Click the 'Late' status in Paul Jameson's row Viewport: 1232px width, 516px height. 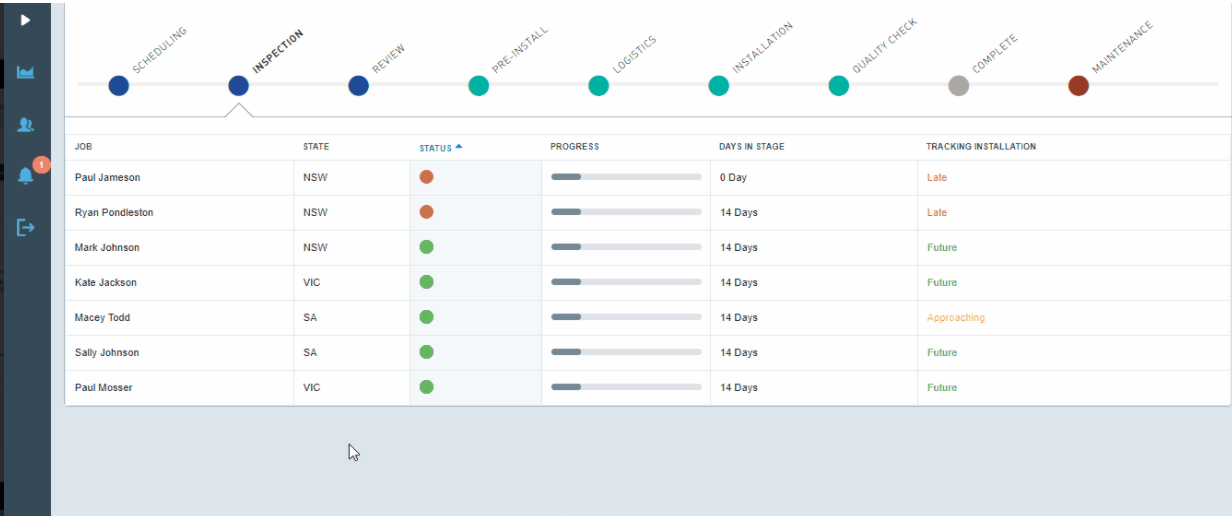coord(937,177)
